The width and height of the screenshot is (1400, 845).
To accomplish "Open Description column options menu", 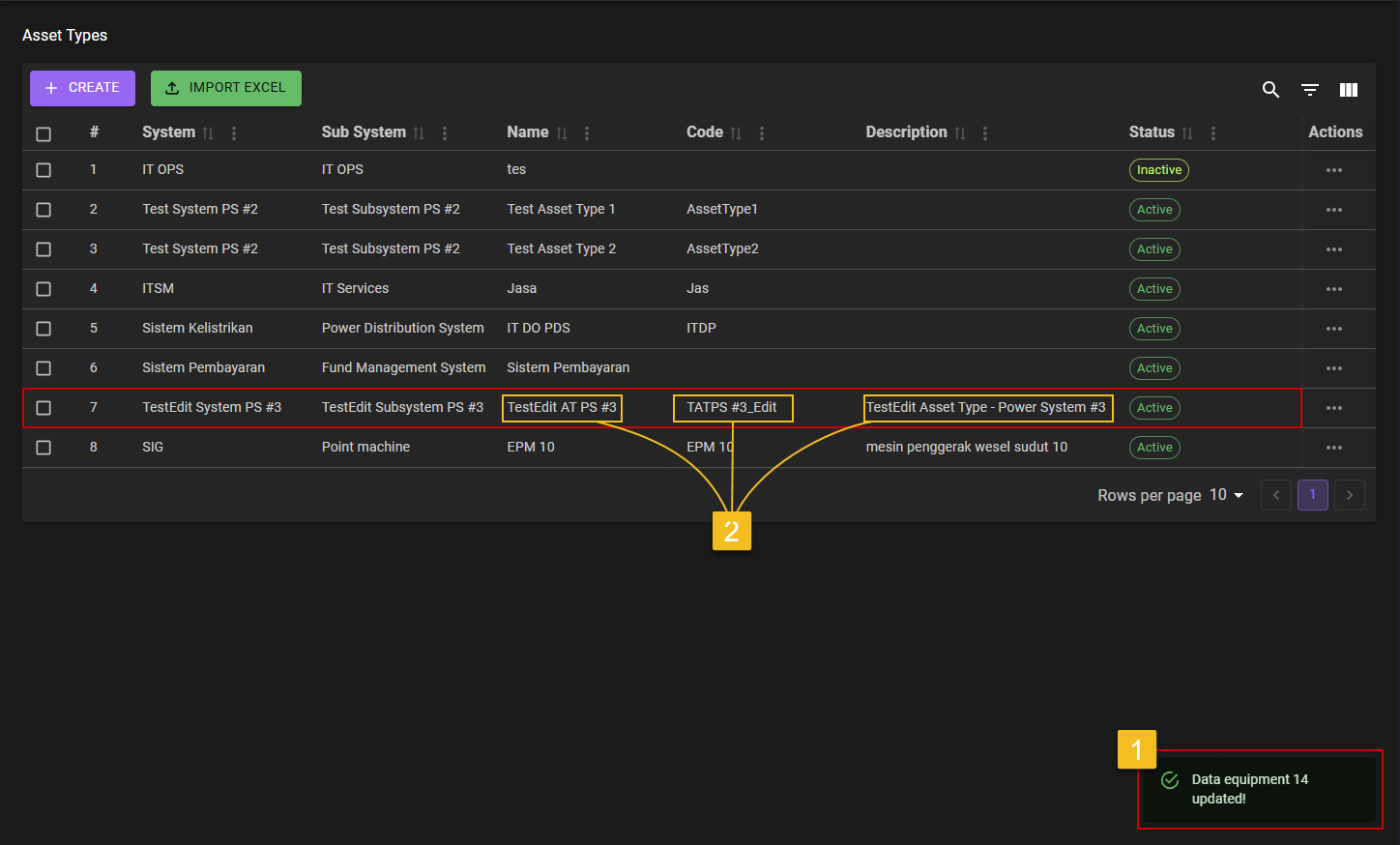I will 985,133.
